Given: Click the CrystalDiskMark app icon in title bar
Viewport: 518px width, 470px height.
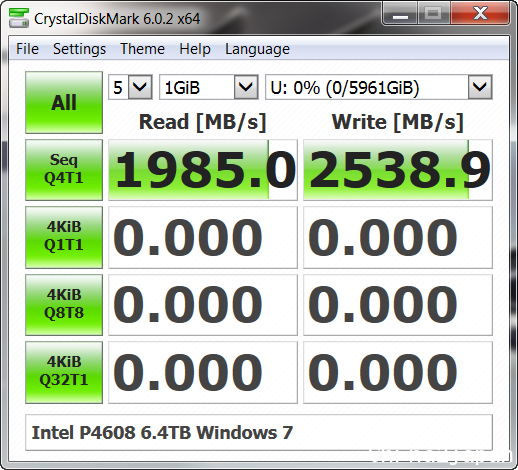Looking at the screenshot, I should click(19, 18).
